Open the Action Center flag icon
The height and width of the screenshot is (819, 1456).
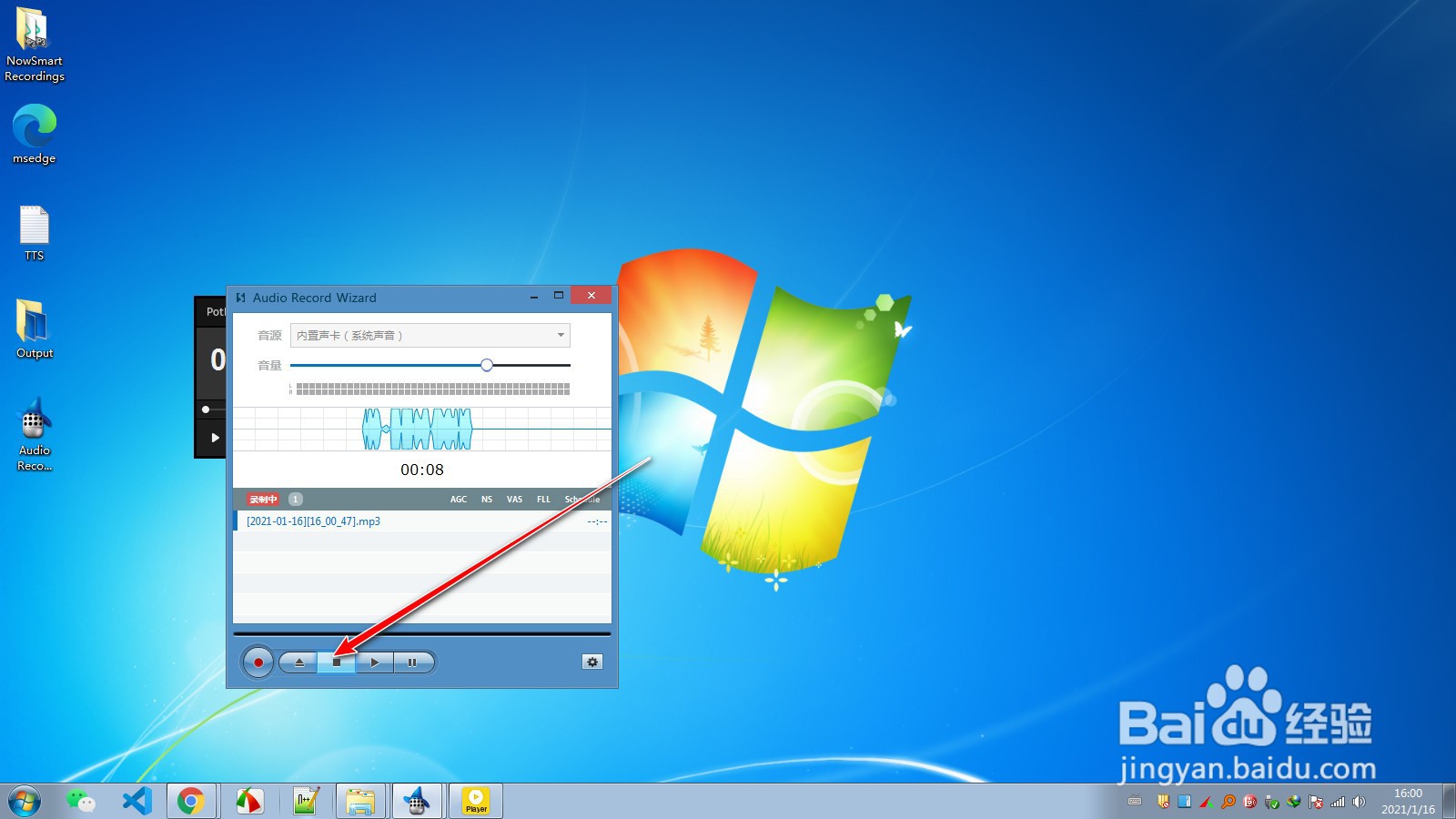pos(1316,802)
